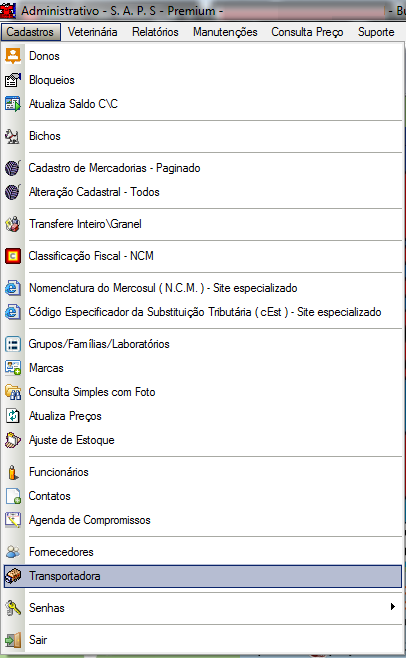
Task: Click the Atualiza Saldo C\C icon
Action: pyautogui.click(x=13, y=104)
